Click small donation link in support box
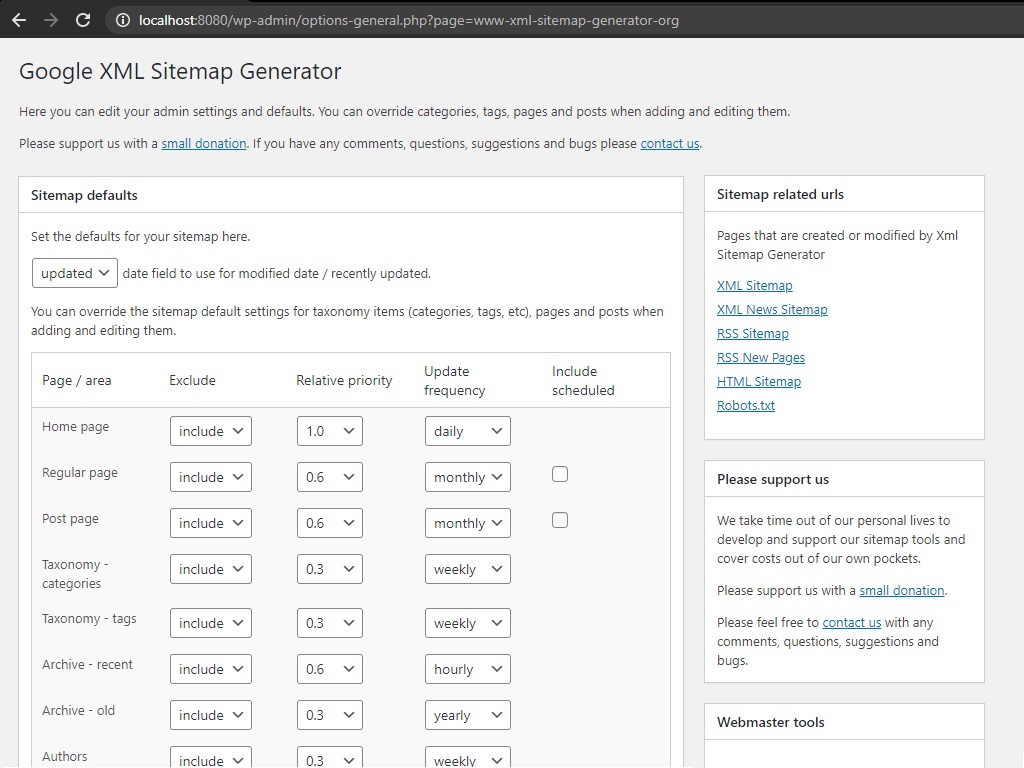 pyautogui.click(x=902, y=590)
